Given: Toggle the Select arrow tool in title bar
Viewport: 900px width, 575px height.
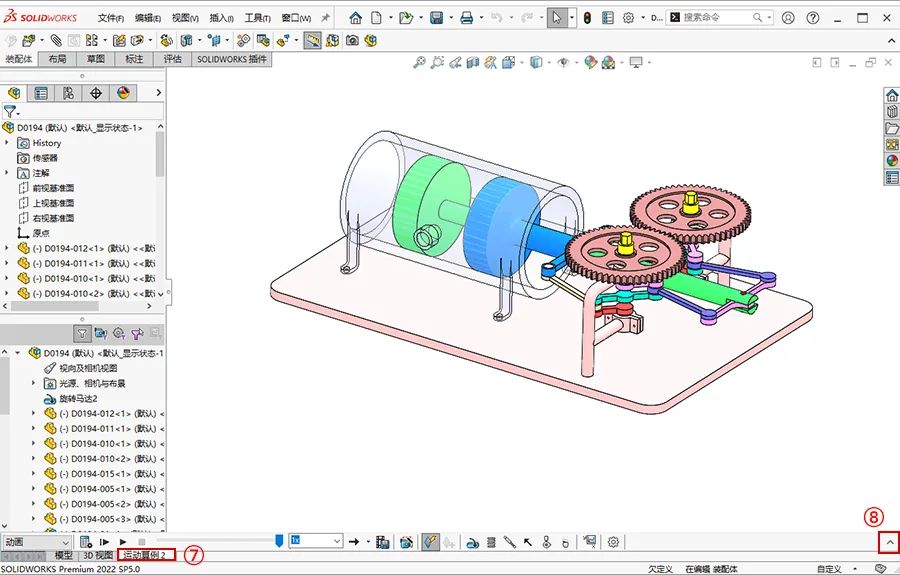Looking at the screenshot, I should (x=556, y=18).
